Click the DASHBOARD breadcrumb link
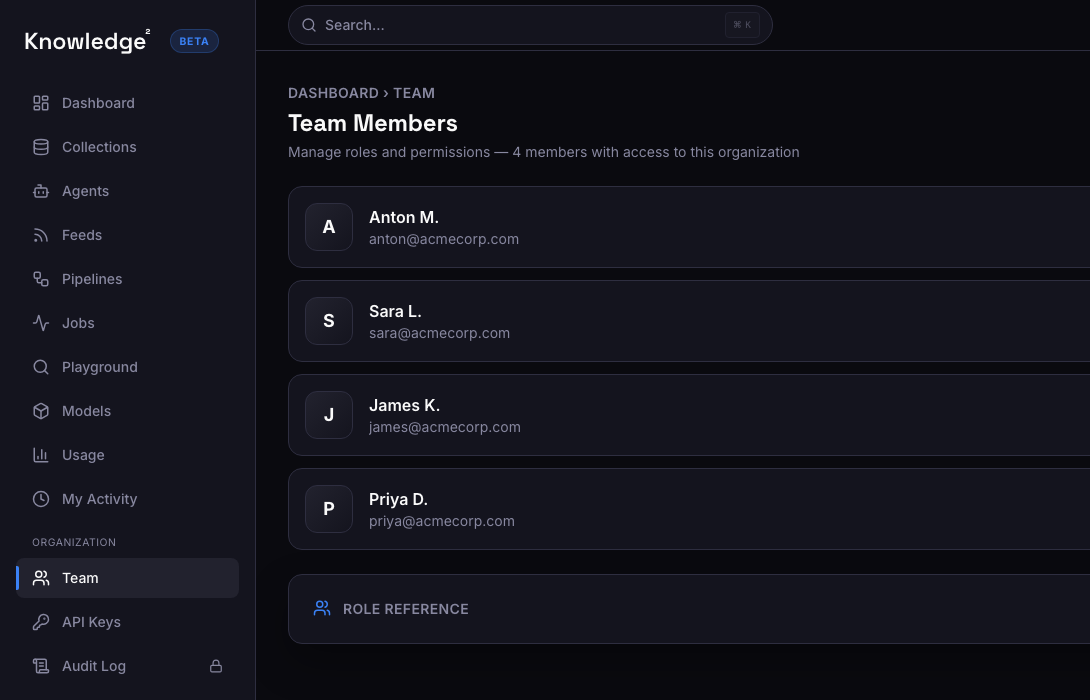Image resolution: width=1090 pixels, height=700 pixels. tap(333, 93)
